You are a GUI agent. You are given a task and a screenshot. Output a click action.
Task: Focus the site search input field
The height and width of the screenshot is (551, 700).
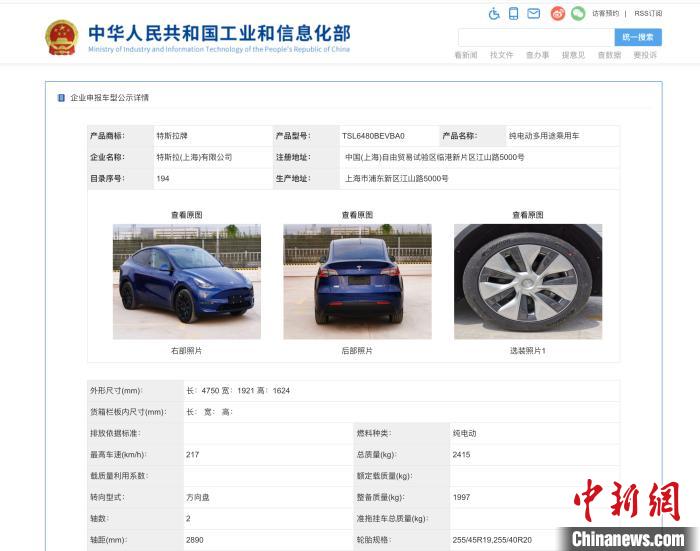click(536, 38)
